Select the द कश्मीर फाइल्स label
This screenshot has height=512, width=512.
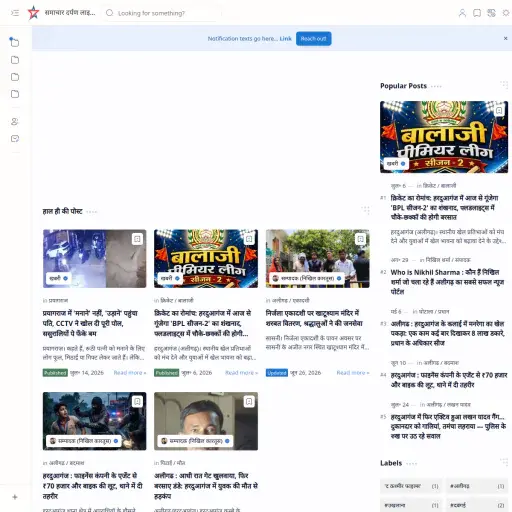[411, 486]
